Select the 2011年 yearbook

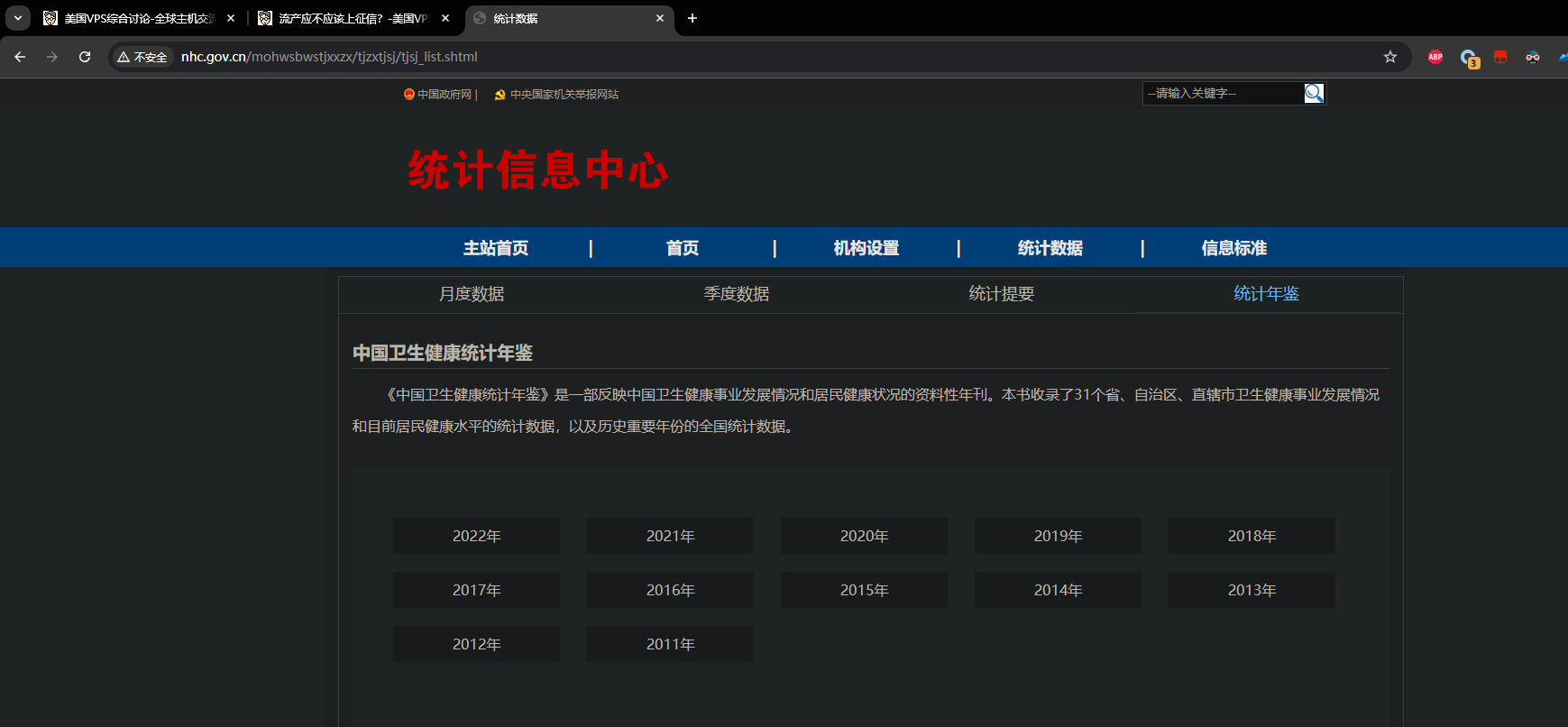tap(670, 644)
